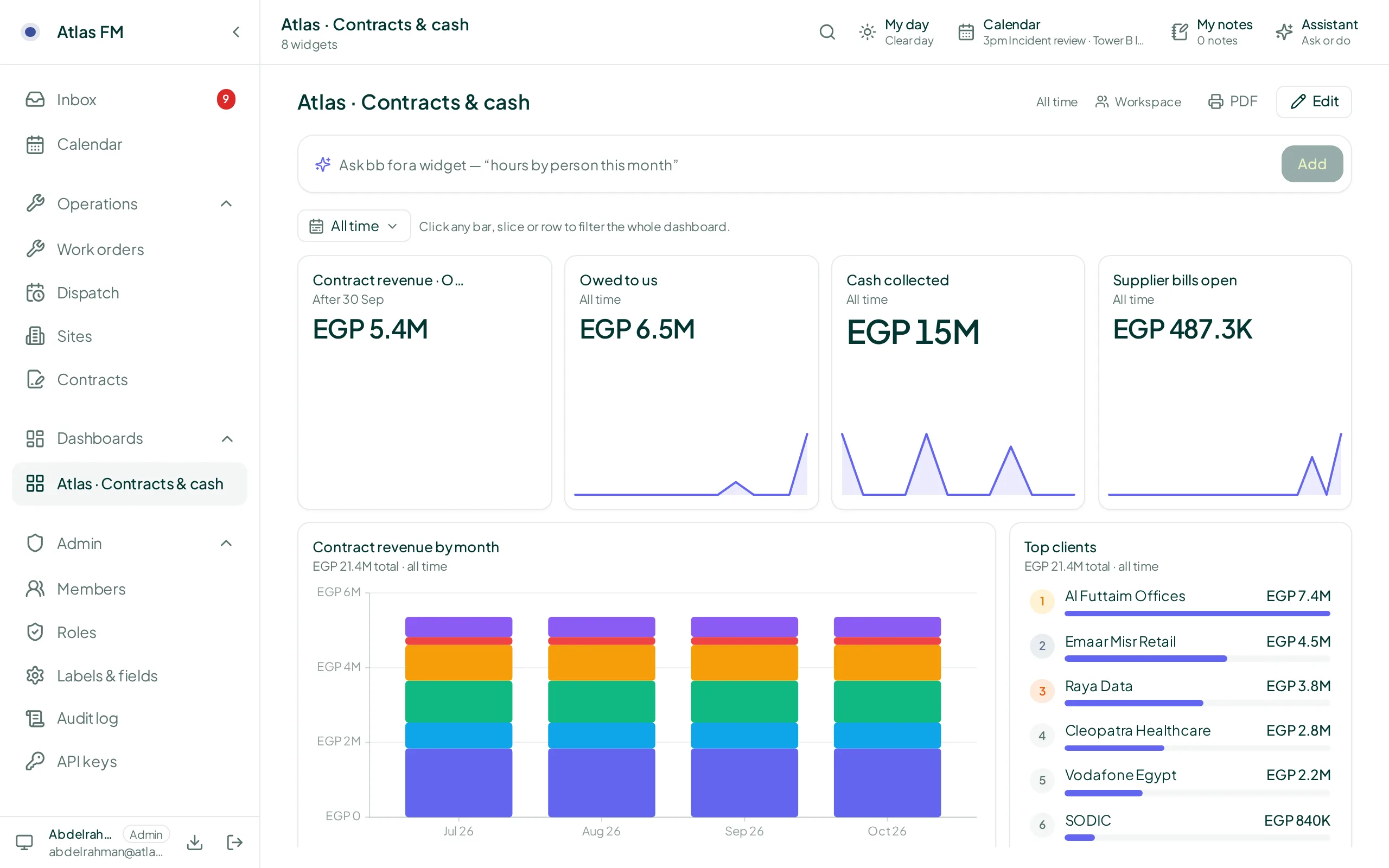Click the Admin role badge

[146, 834]
